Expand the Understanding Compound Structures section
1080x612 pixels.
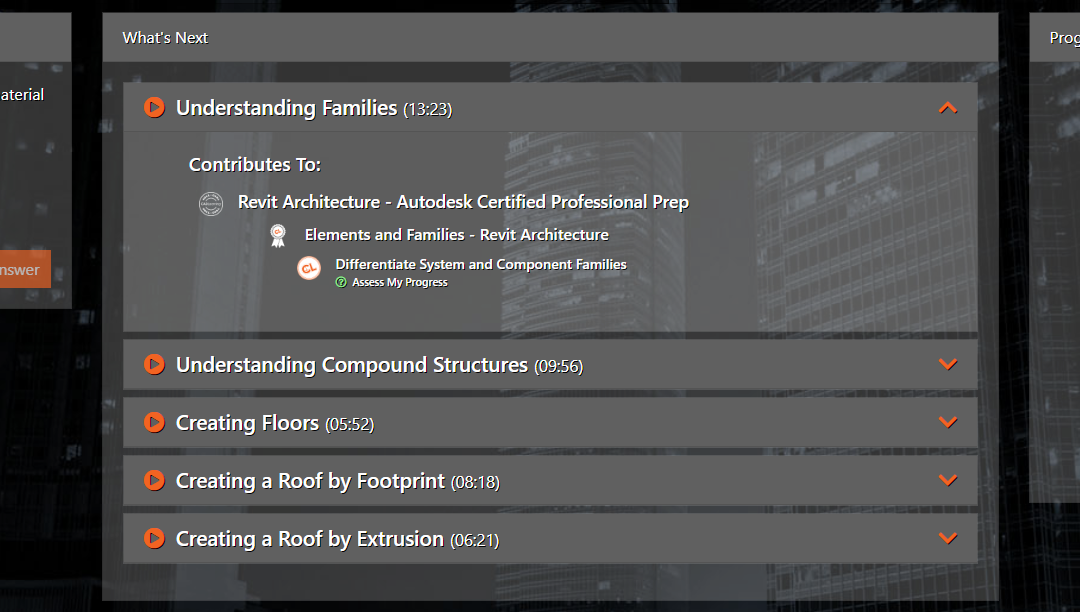pos(948,364)
